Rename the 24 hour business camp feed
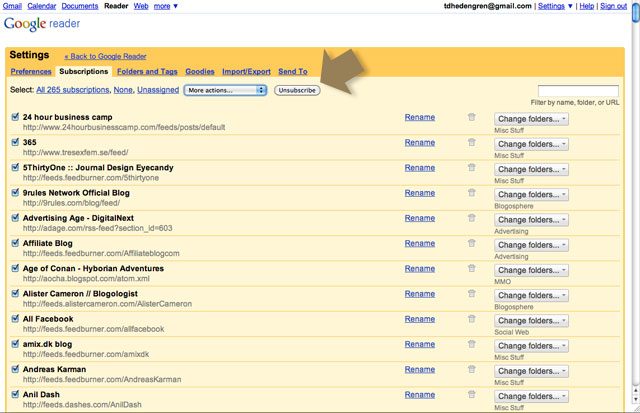The height and width of the screenshot is (413, 640). (420, 117)
